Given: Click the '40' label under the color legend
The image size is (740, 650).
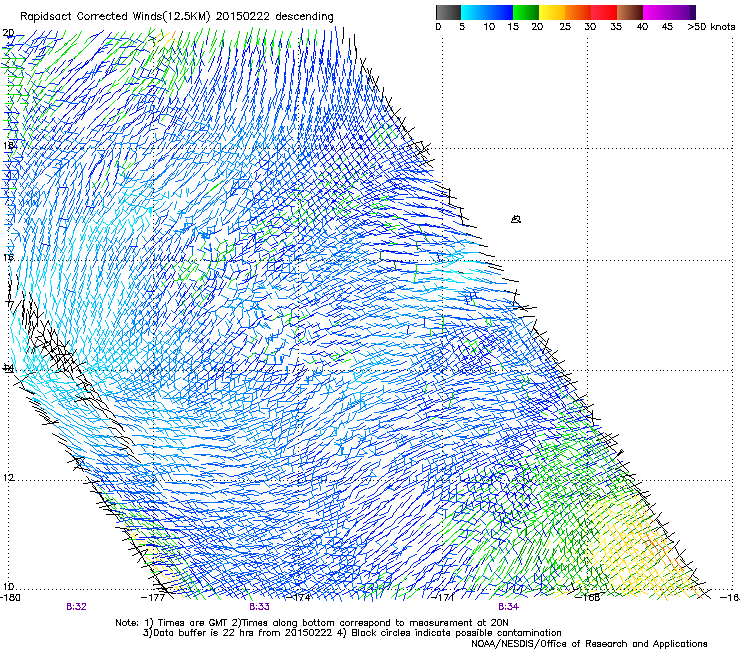Looking at the screenshot, I should [642, 27].
